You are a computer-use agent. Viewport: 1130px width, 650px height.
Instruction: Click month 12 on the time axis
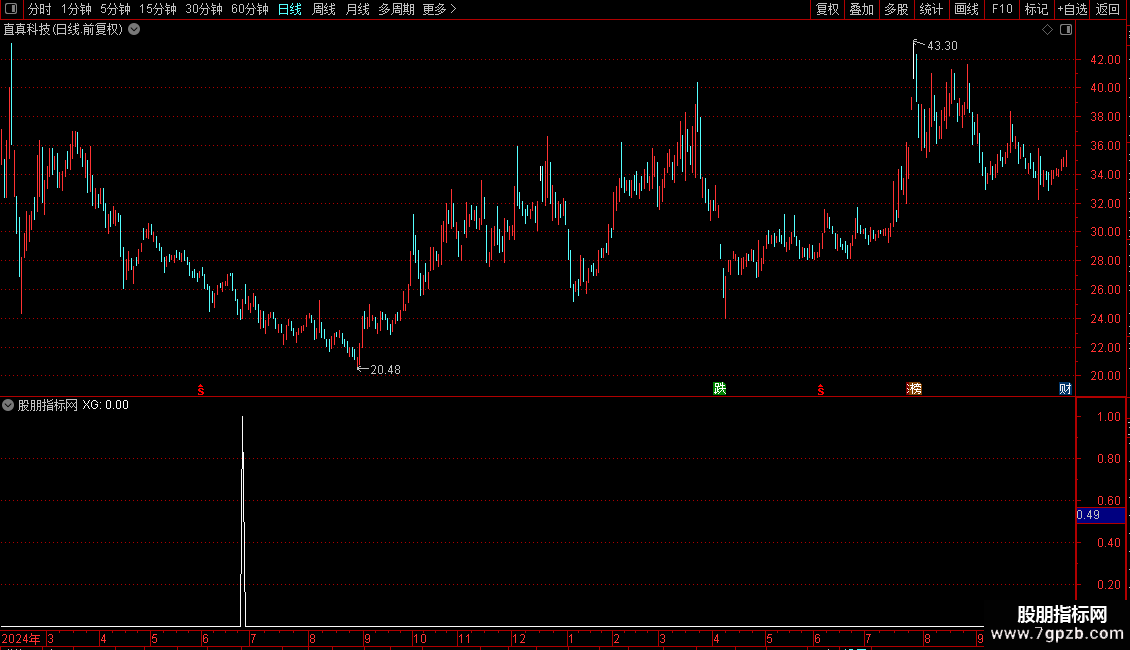point(519,638)
